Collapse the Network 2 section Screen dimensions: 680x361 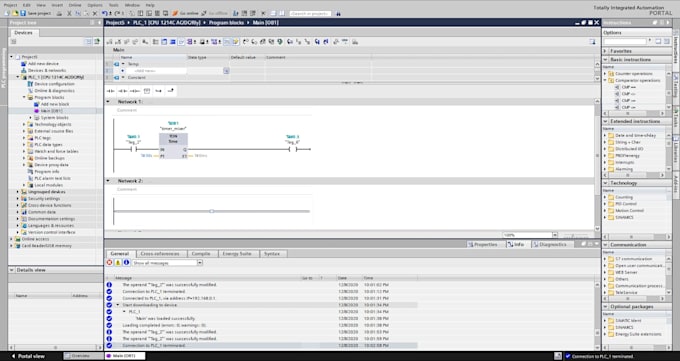pyautogui.click(x=108, y=180)
